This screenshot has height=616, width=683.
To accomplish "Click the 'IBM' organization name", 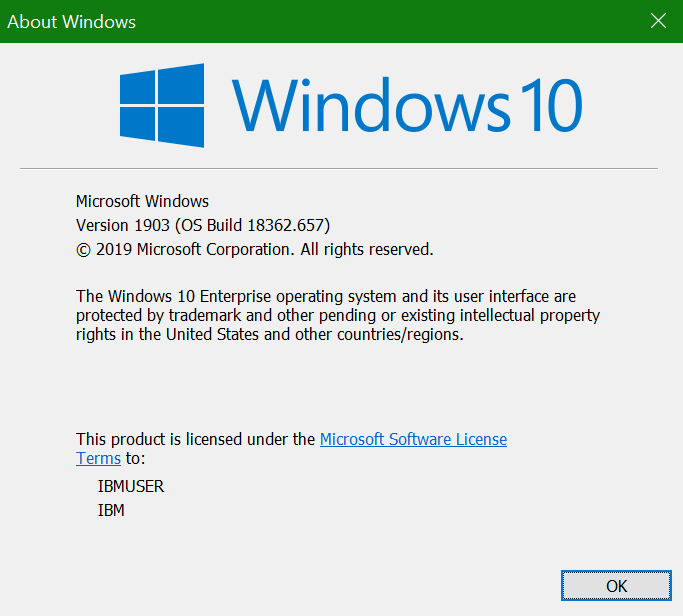I will (x=111, y=510).
